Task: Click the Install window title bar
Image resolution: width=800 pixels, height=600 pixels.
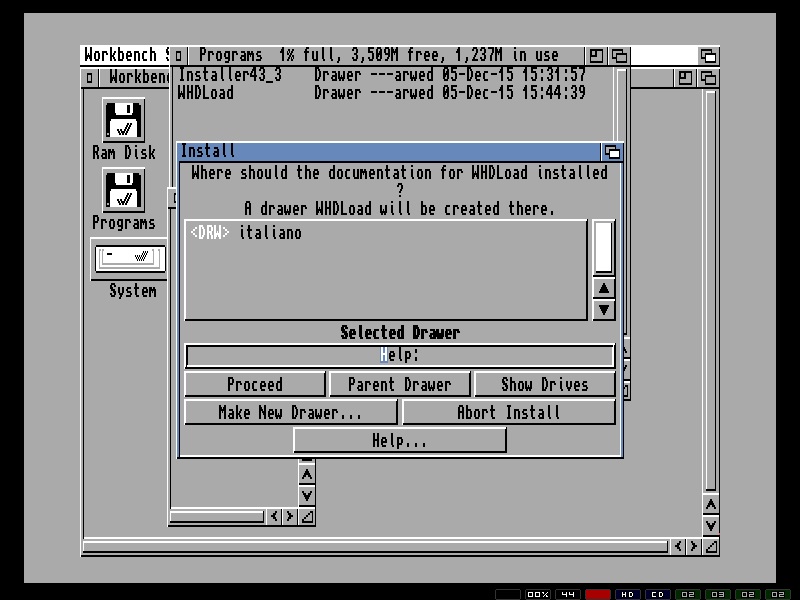Action: point(389,152)
